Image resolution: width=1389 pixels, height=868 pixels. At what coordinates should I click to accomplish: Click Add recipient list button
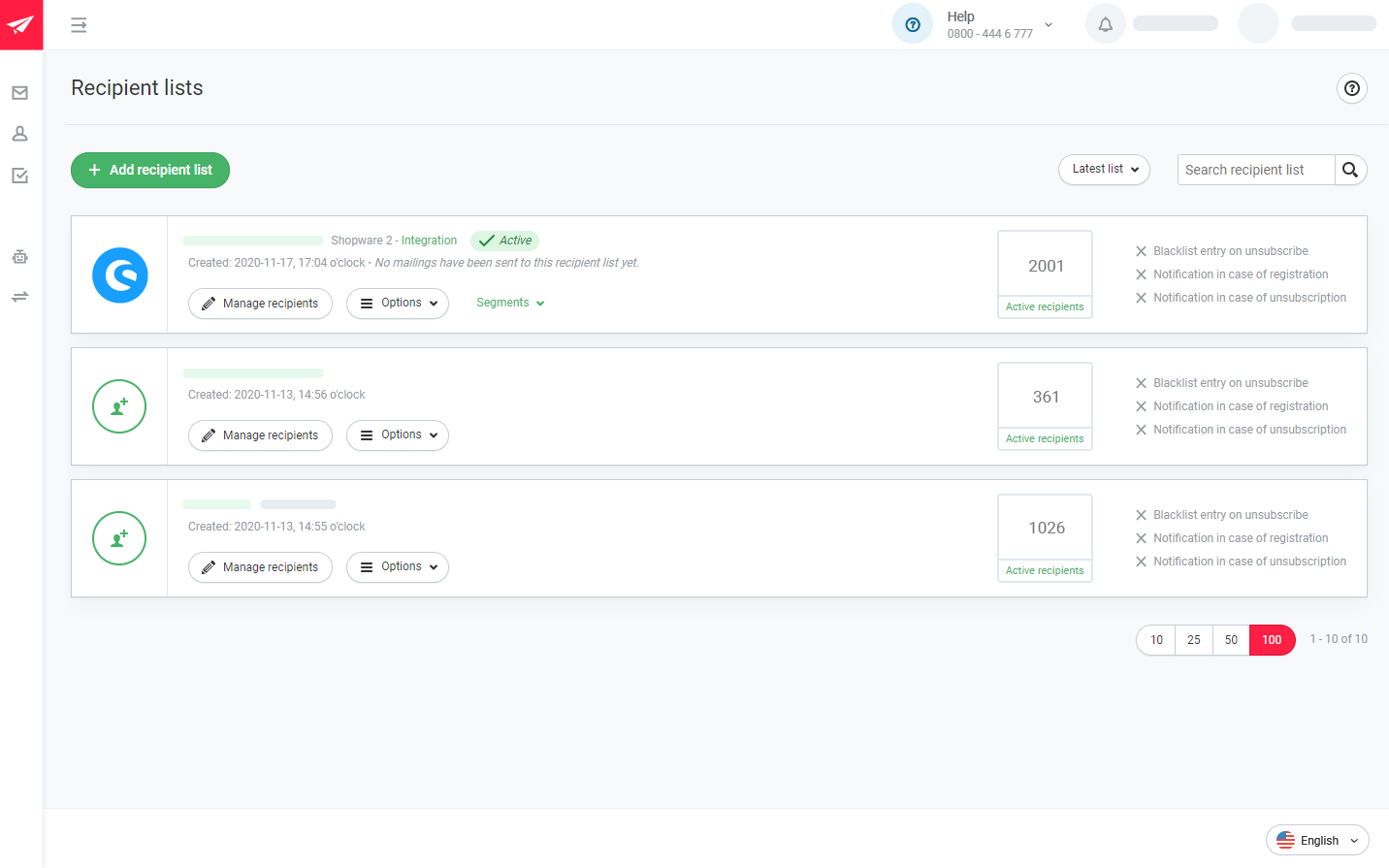[150, 170]
